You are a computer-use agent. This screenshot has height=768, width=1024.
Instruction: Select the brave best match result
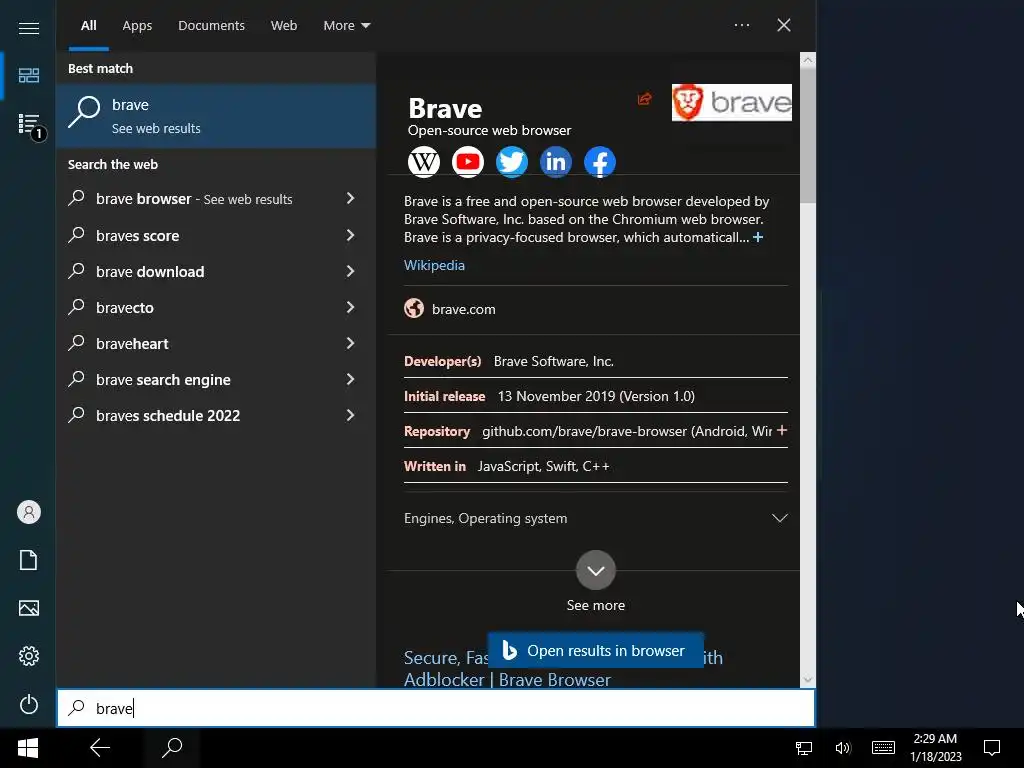[216, 116]
